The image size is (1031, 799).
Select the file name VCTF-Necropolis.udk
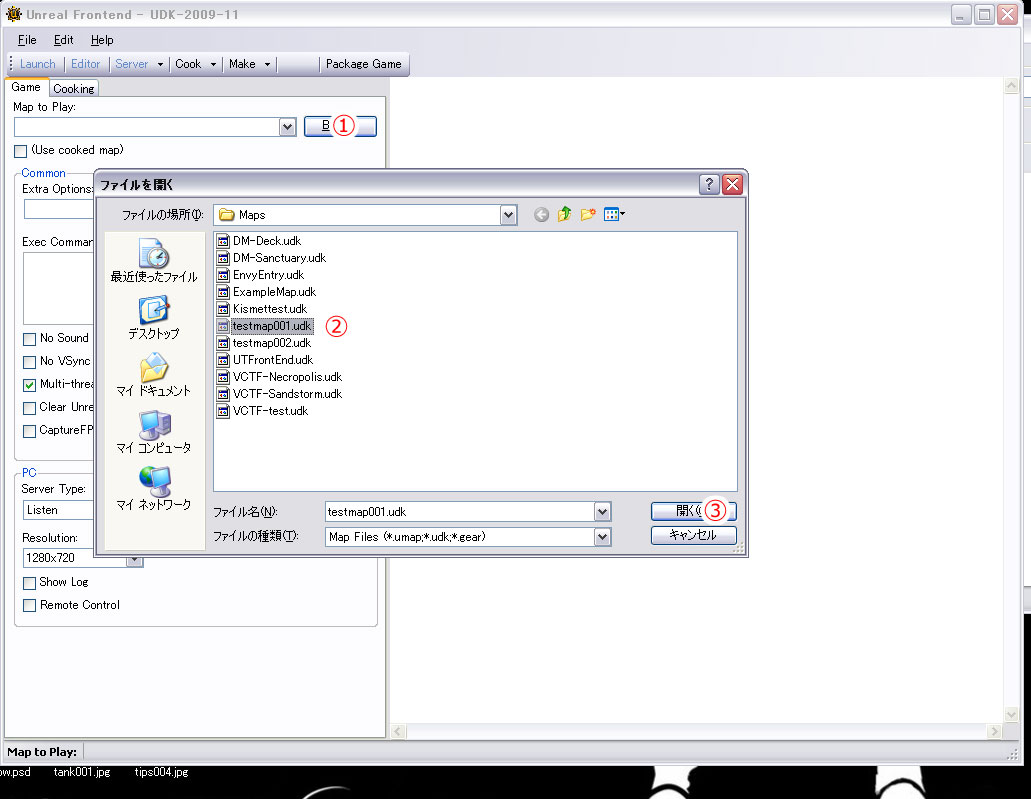(x=287, y=377)
